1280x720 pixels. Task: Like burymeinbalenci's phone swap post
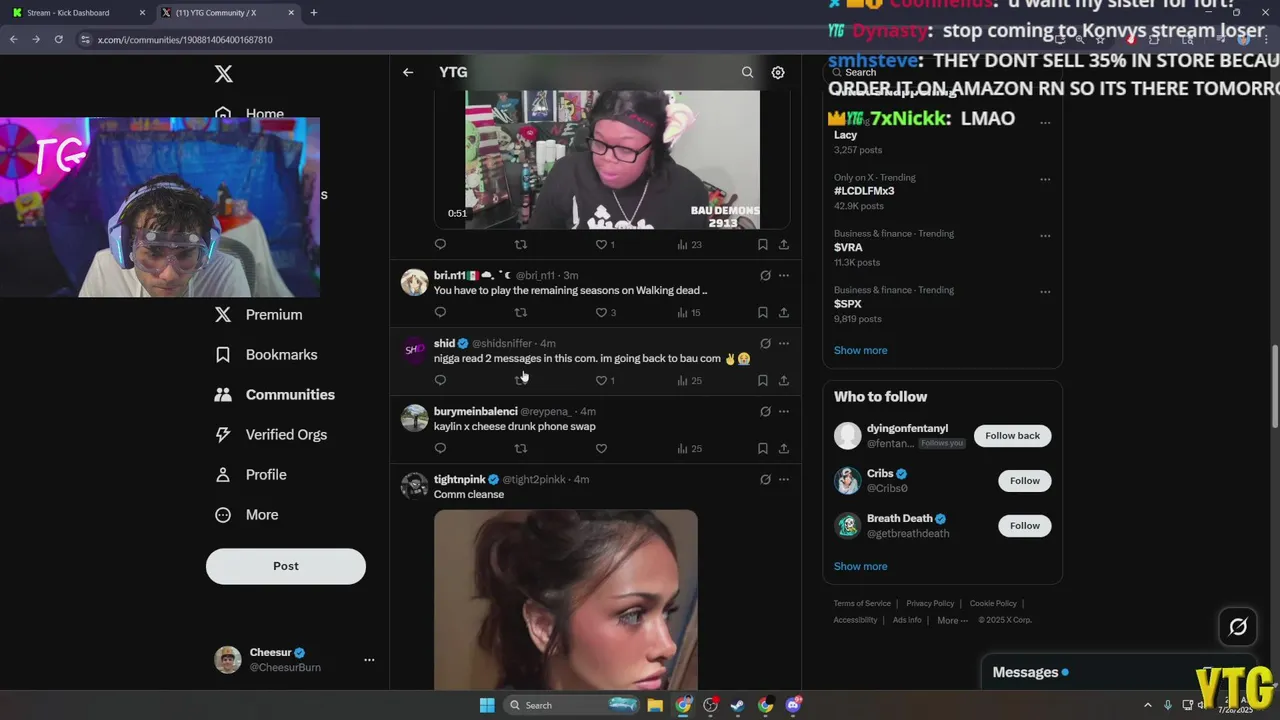(601, 448)
